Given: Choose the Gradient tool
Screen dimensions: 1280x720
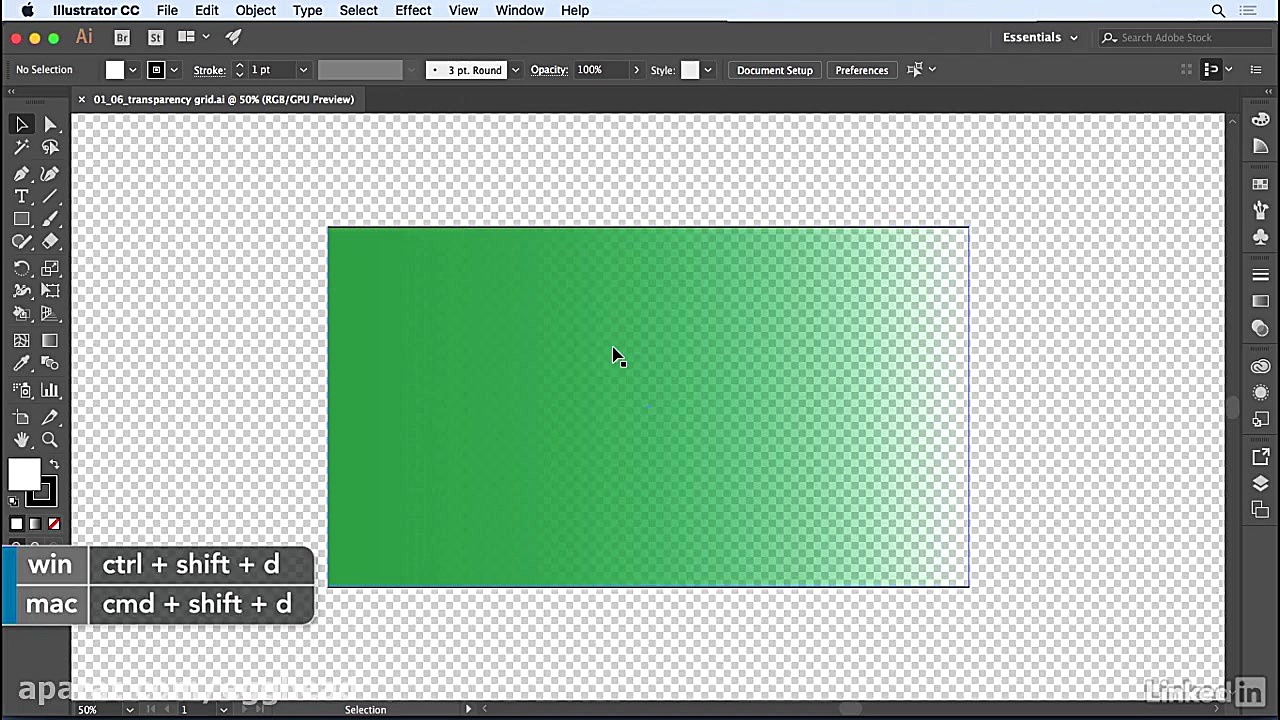Looking at the screenshot, I should pos(50,338).
